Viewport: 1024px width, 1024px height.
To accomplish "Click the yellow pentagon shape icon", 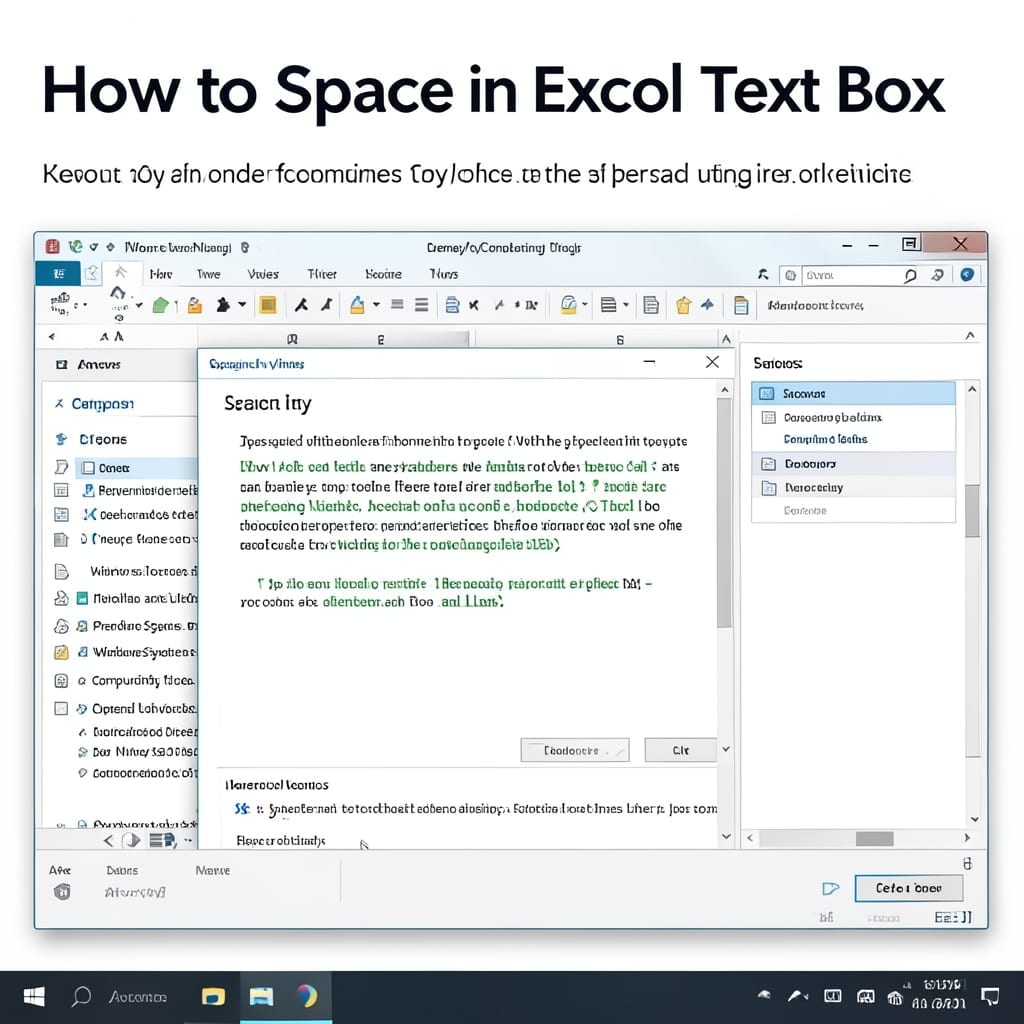I will pos(683,305).
